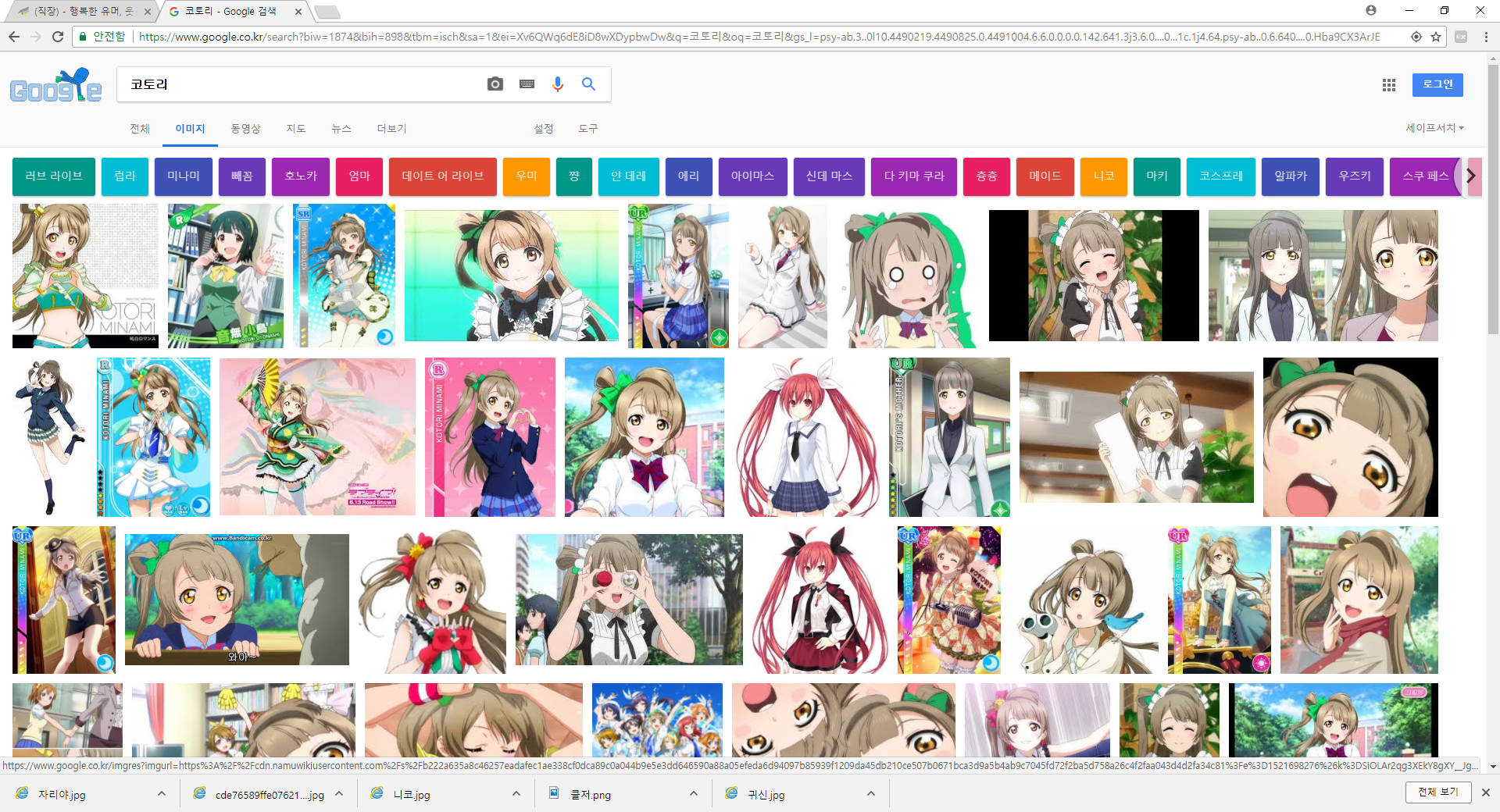Close the 코토리 - Google 검색 tab

point(298,12)
